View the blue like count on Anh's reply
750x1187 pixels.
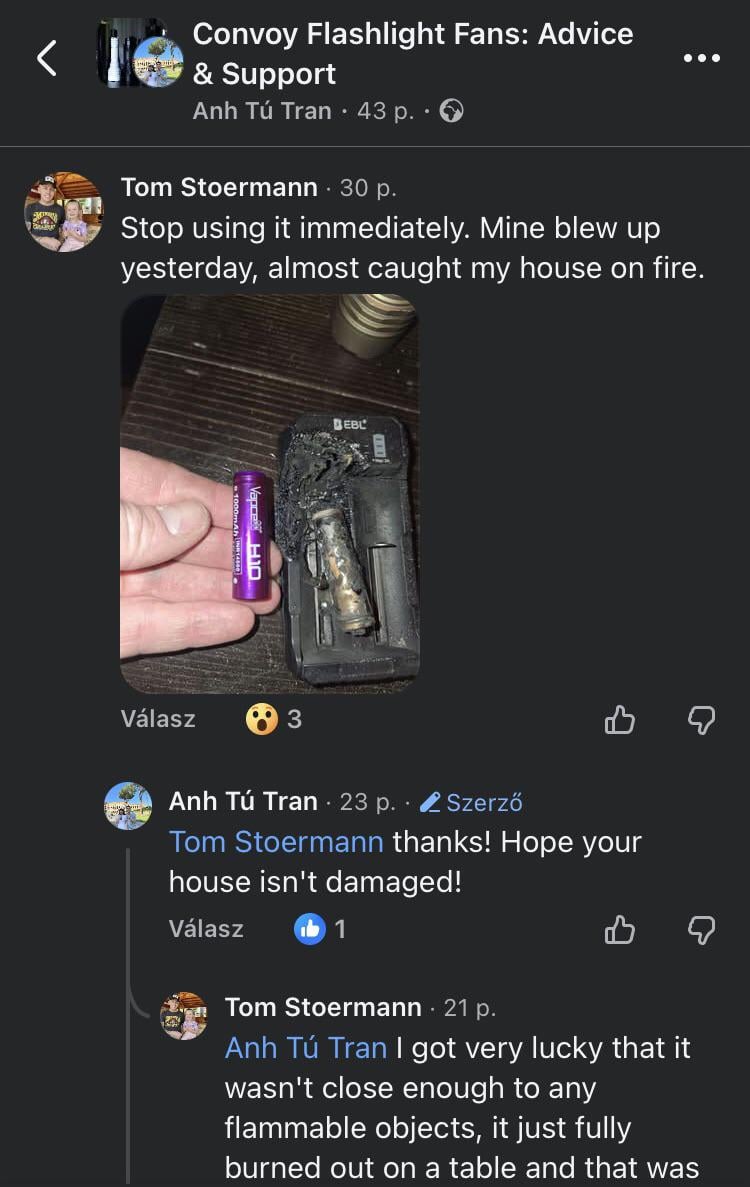pos(320,929)
